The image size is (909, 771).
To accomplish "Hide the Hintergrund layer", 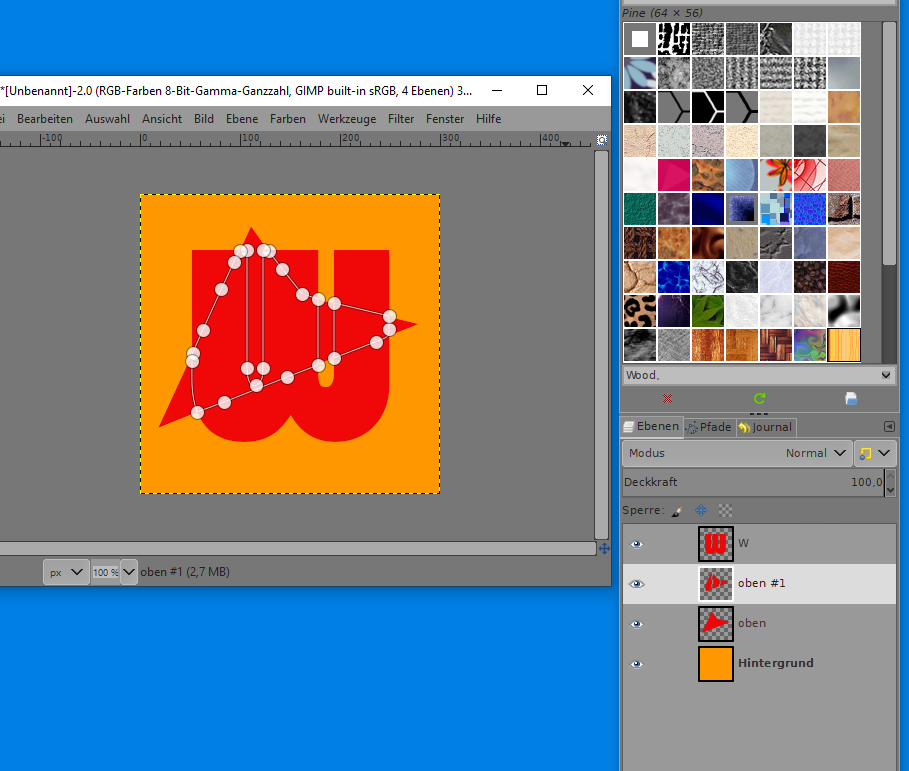I will (x=637, y=664).
